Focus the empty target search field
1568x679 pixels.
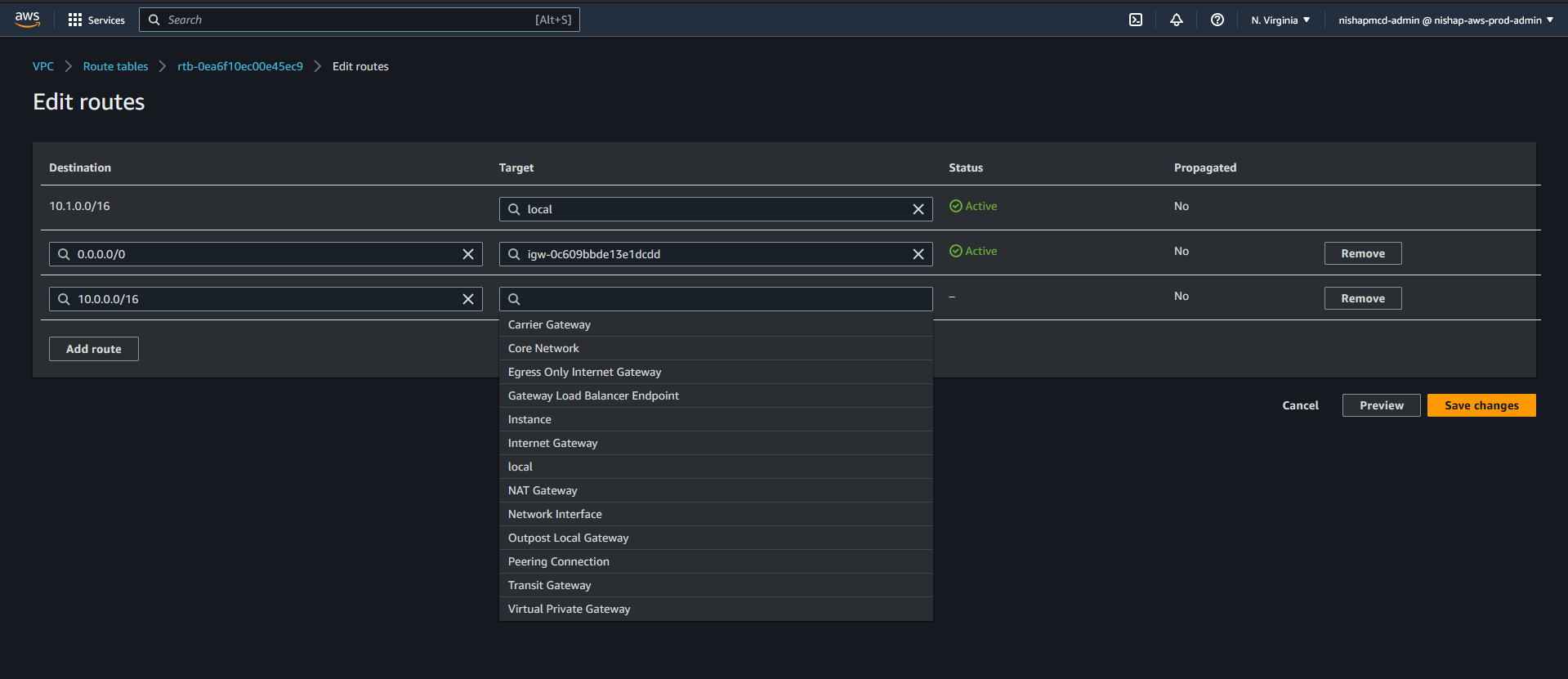(x=723, y=299)
